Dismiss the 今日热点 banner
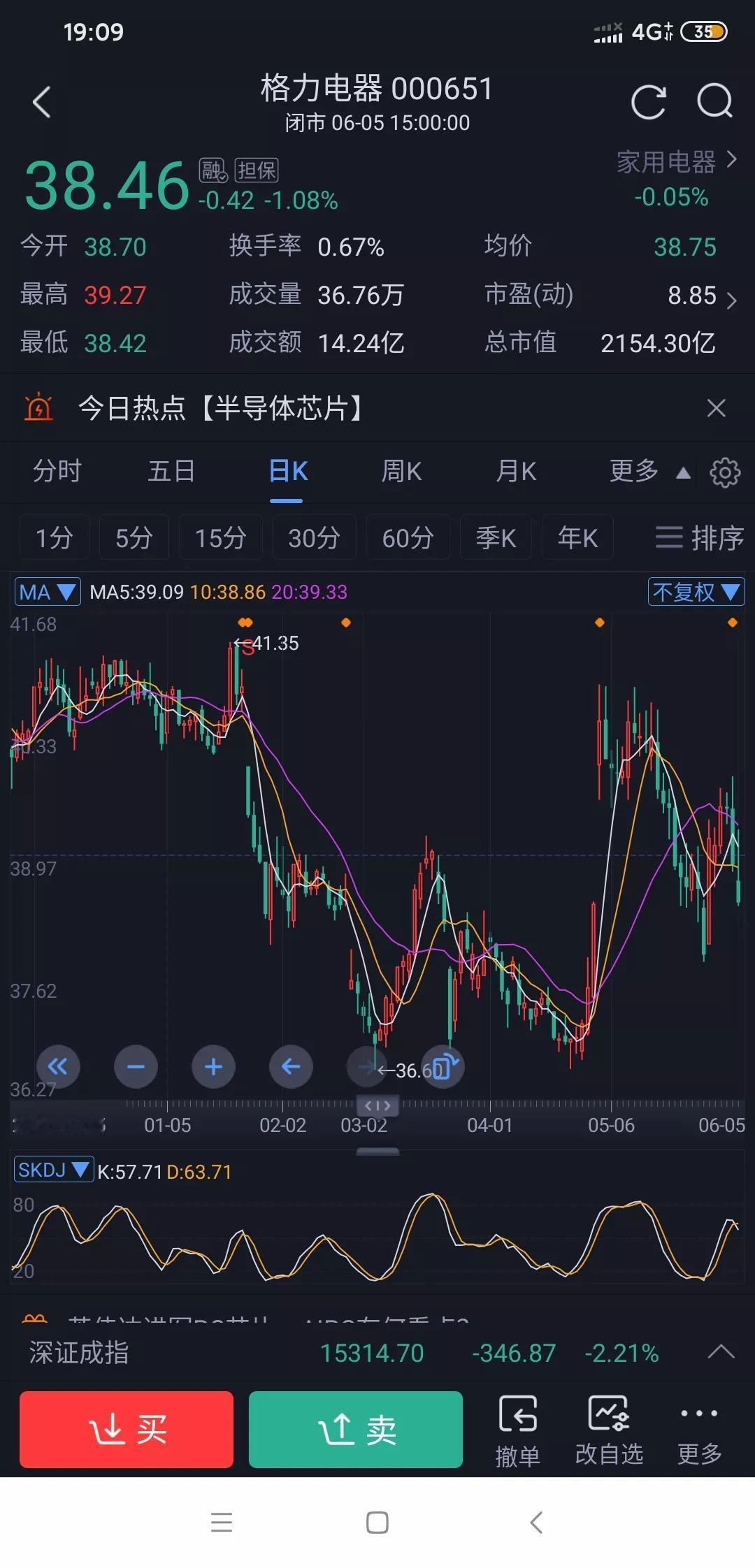Screen dimensions: 755x1568 [717, 408]
